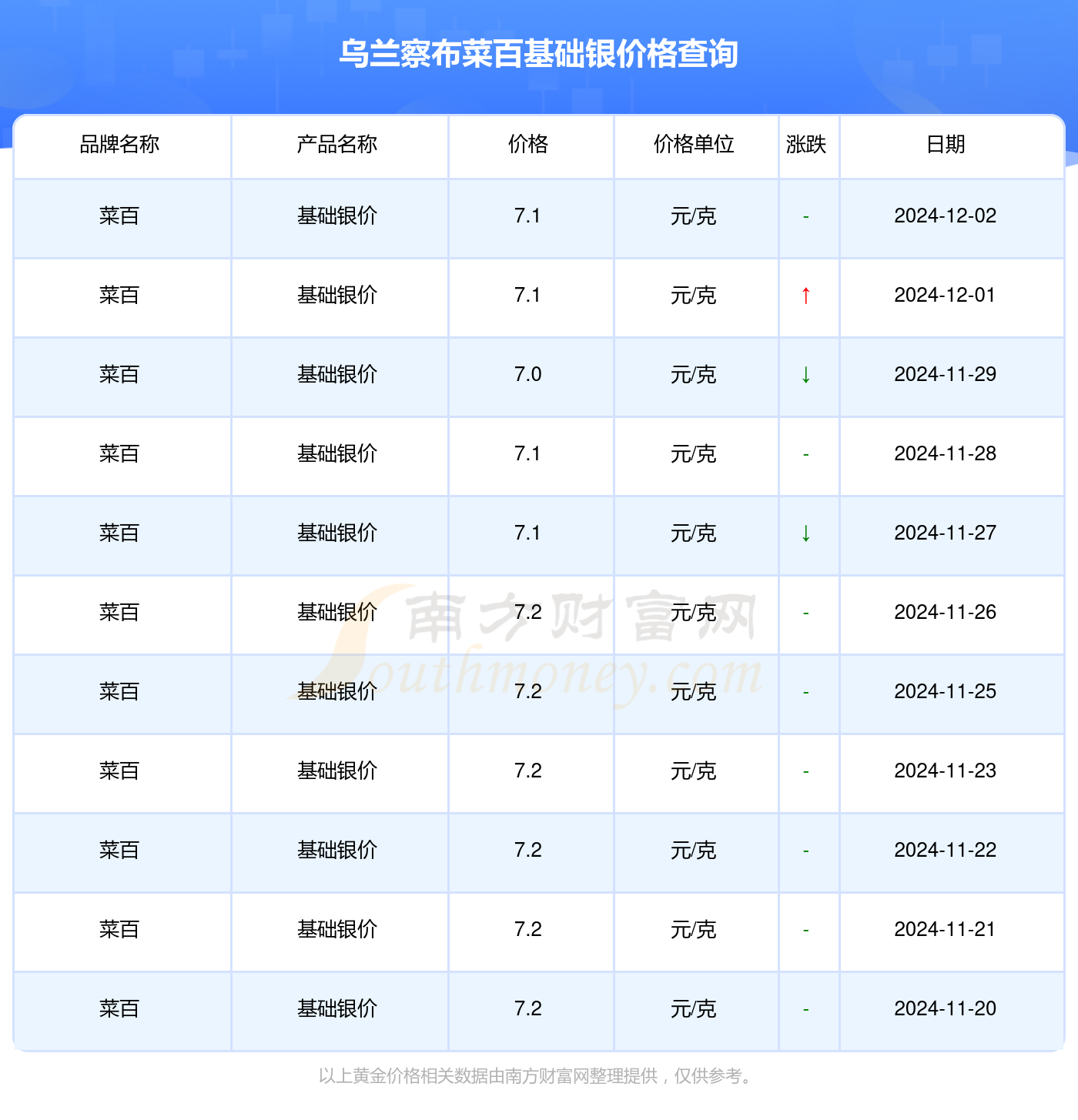Click the 7.0 price on 2024-11-29 row
Screen dimensions: 1078x1120
[x=528, y=374]
